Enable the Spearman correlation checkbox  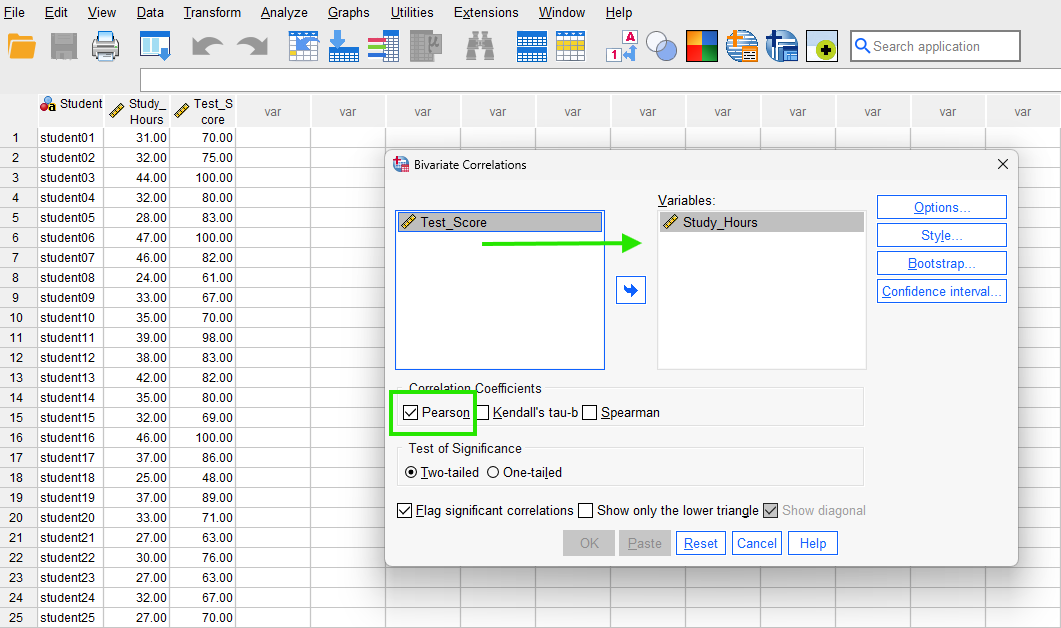(590, 412)
